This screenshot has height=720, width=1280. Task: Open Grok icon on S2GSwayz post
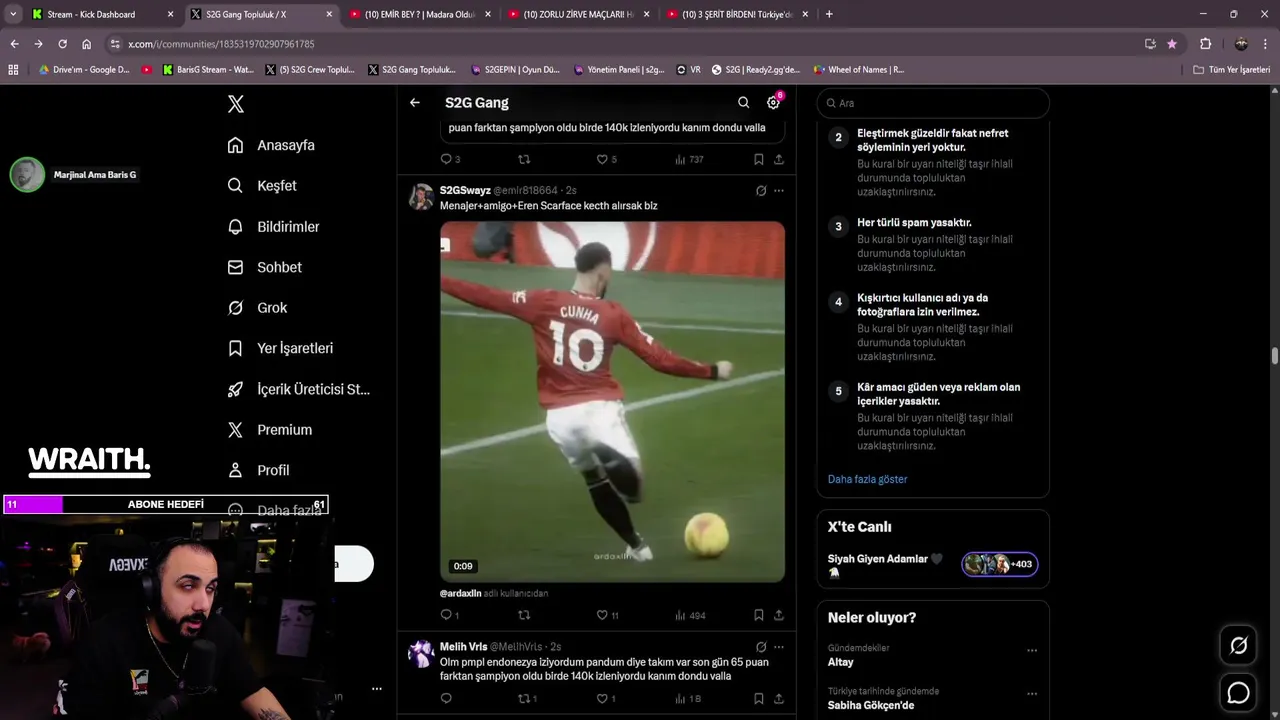(x=761, y=190)
